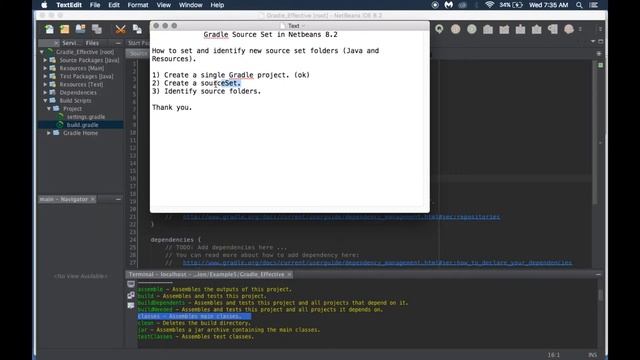Select the Terminal - localhost tab

(206, 274)
